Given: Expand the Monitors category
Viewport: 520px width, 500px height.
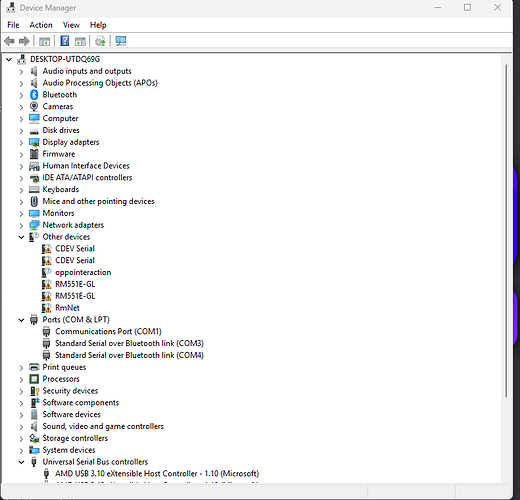Looking at the screenshot, I should click(21, 214).
